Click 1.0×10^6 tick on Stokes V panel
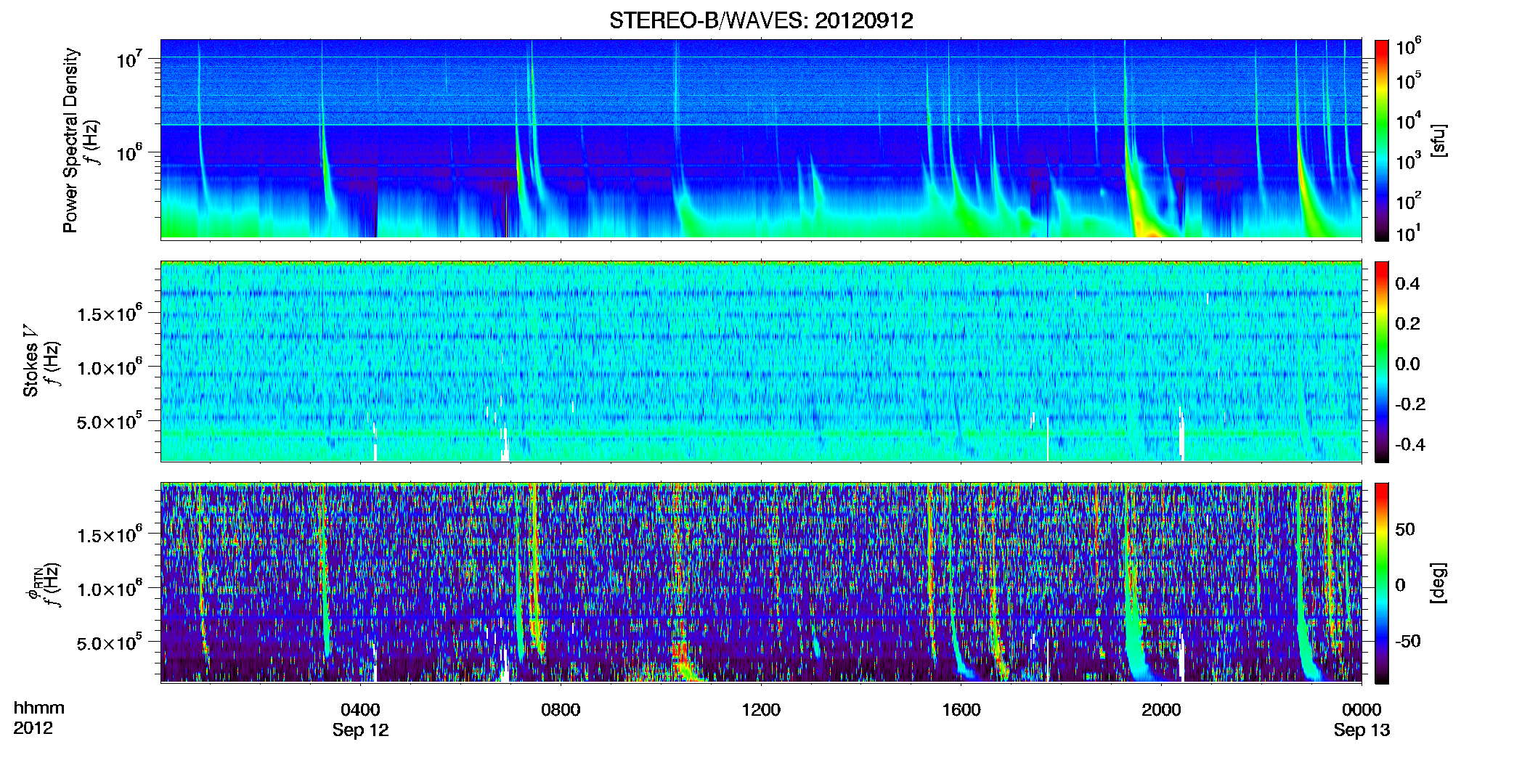 pyautogui.click(x=110, y=367)
